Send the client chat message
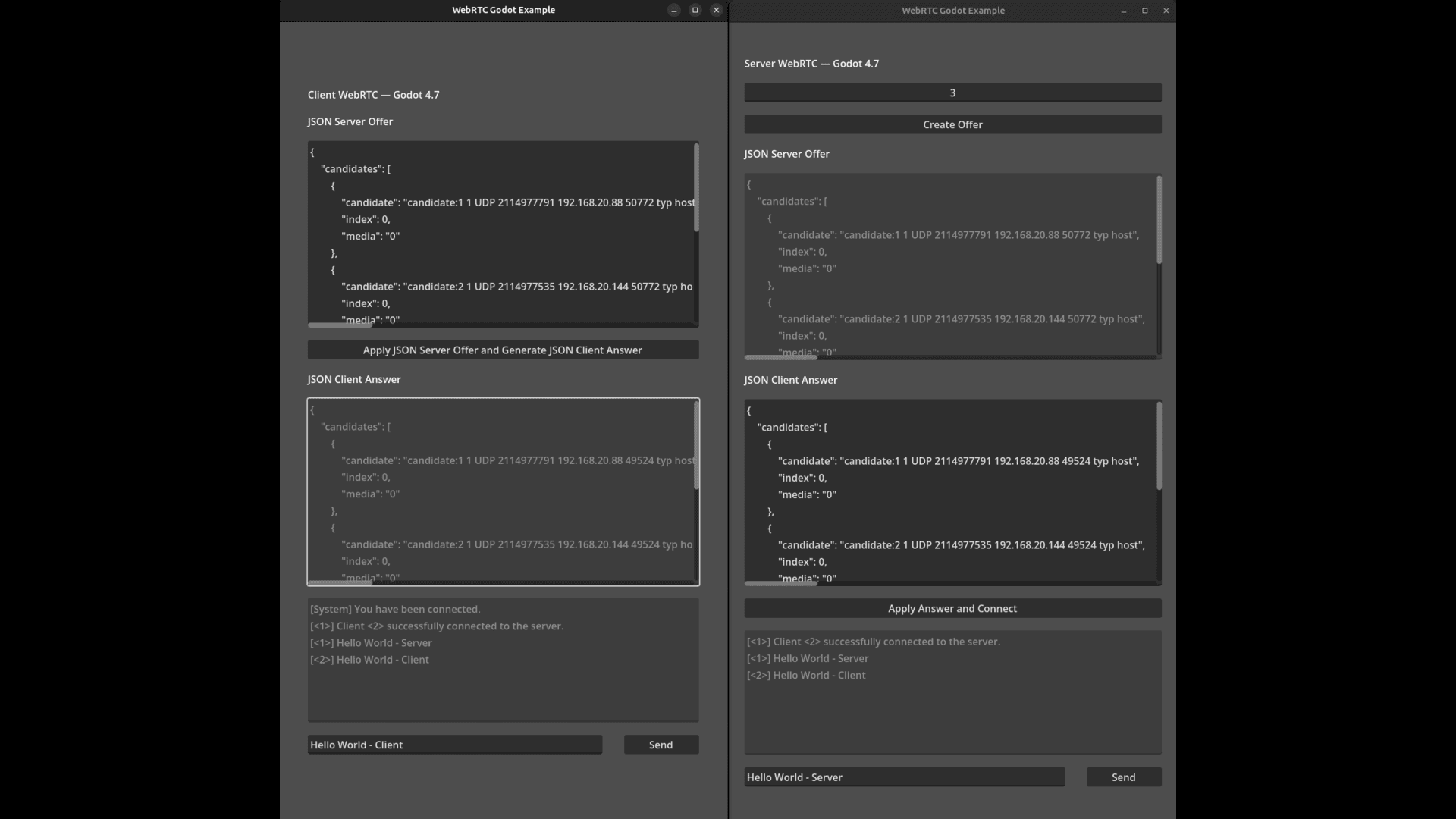 tap(661, 745)
